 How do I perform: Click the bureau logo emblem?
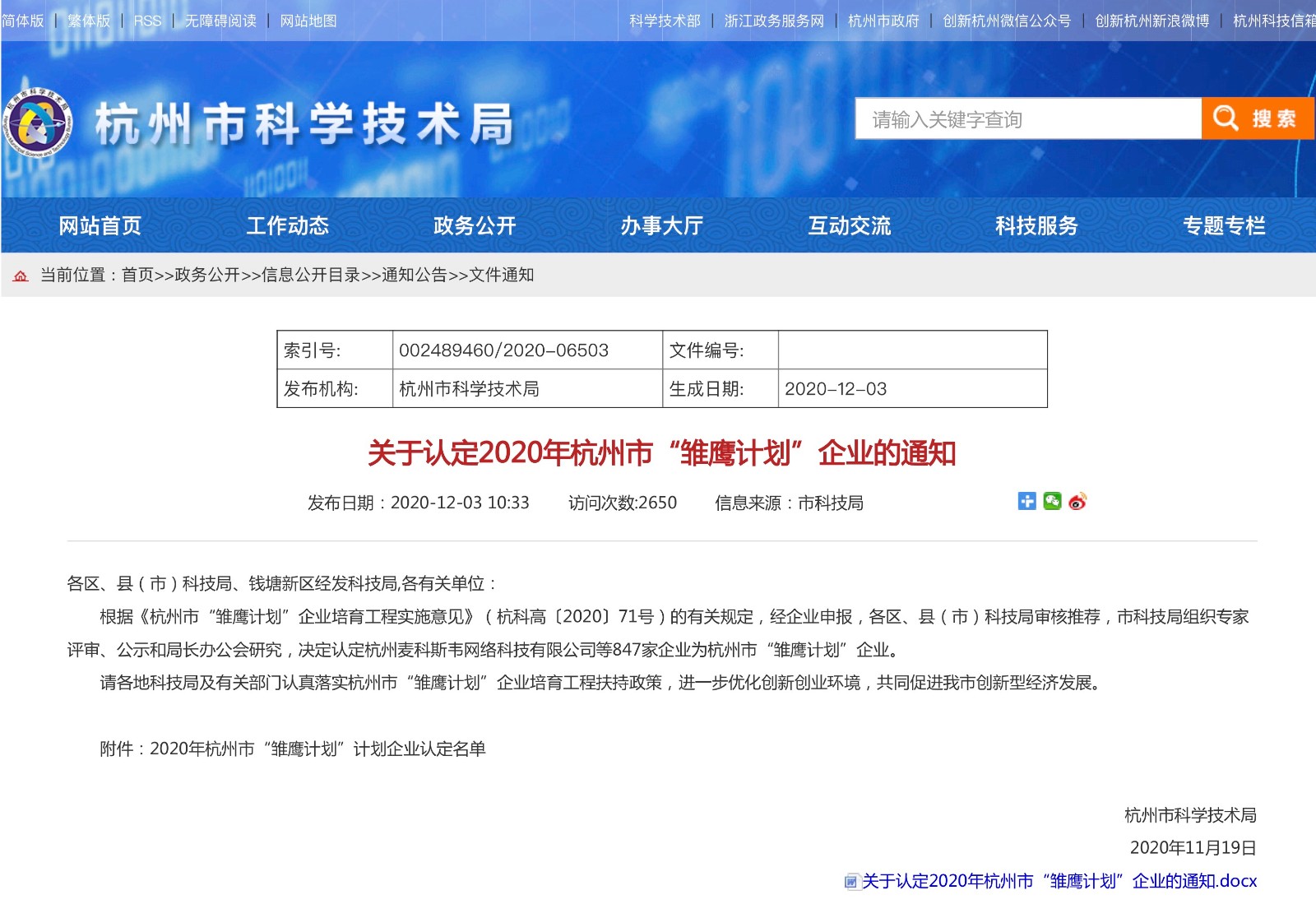tap(38, 123)
